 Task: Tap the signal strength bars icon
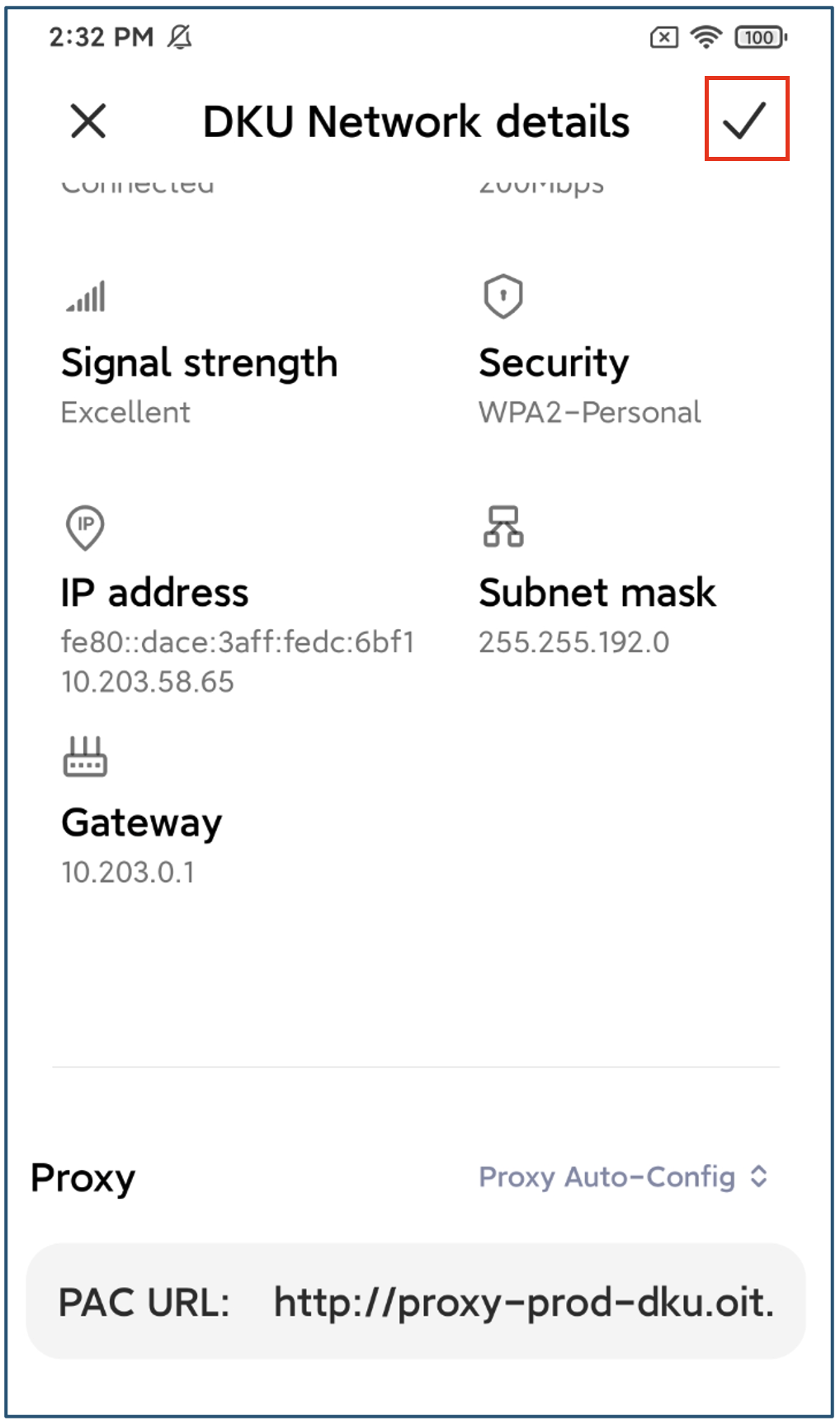click(x=86, y=296)
